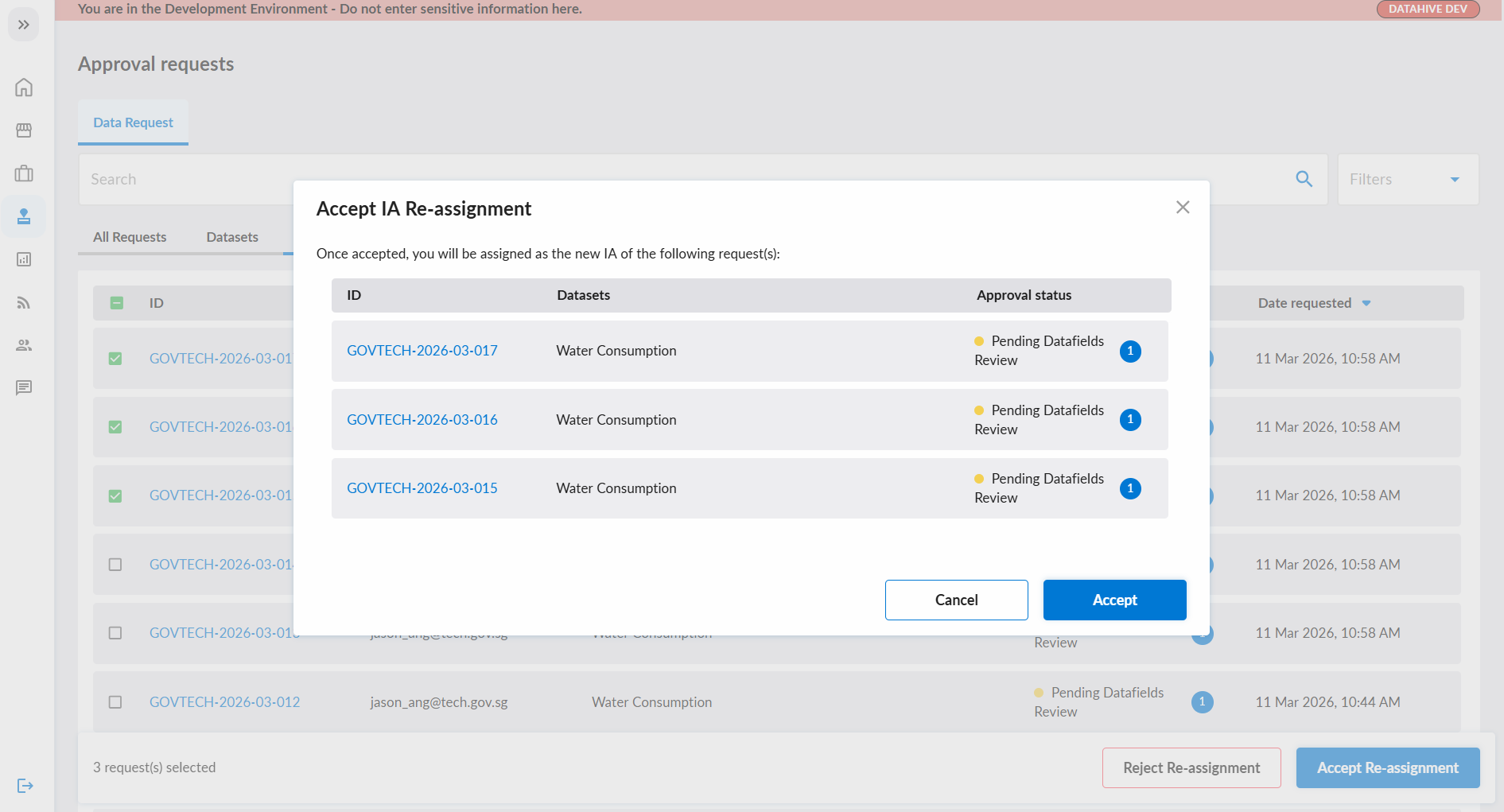Screen dimensions: 1504x812
Task: Open GOVTECH-2026-03-016 link in dialog
Action: pyautogui.click(x=422, y=420)
